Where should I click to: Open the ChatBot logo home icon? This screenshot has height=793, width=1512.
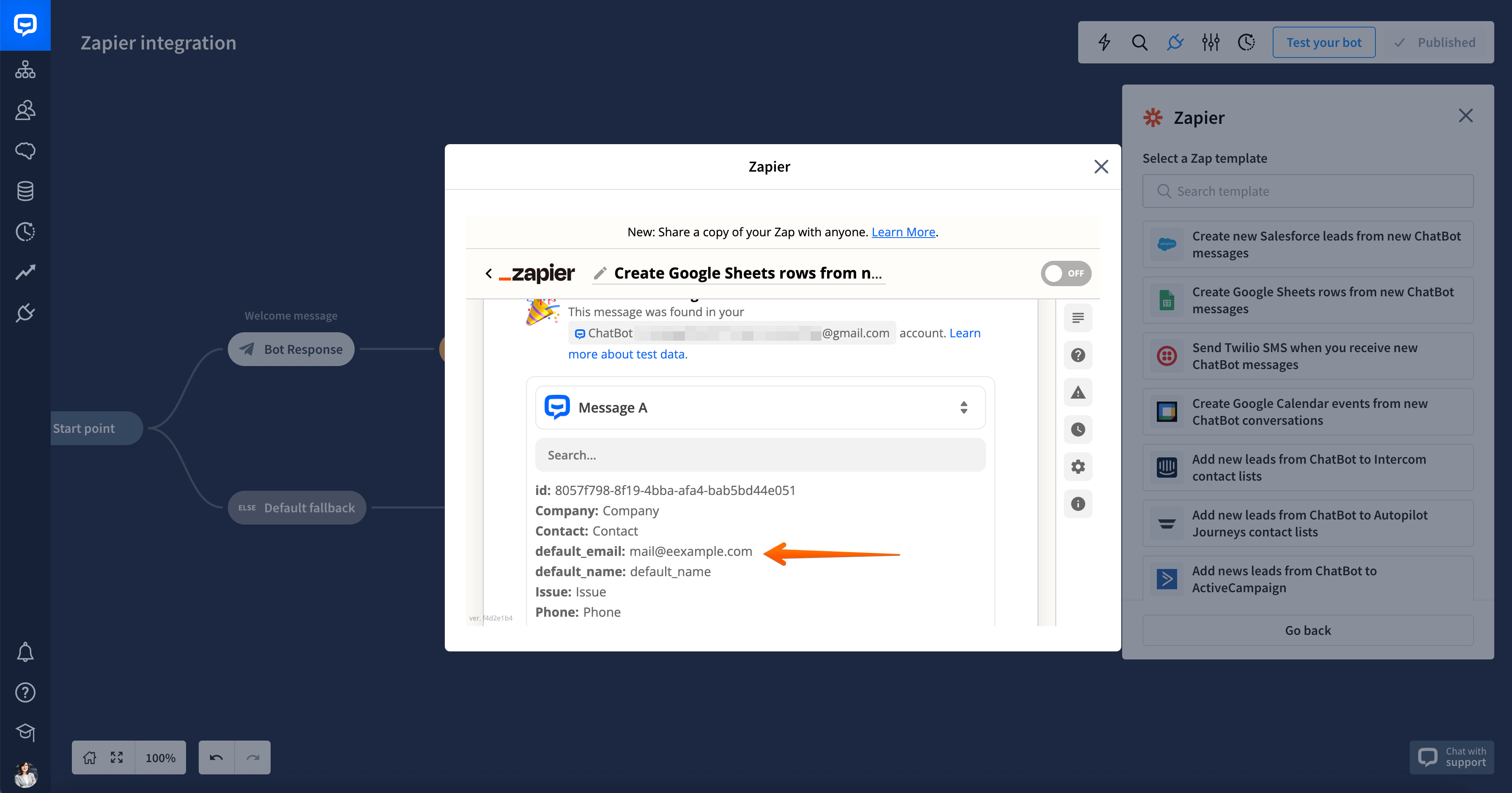coord(25,25)
